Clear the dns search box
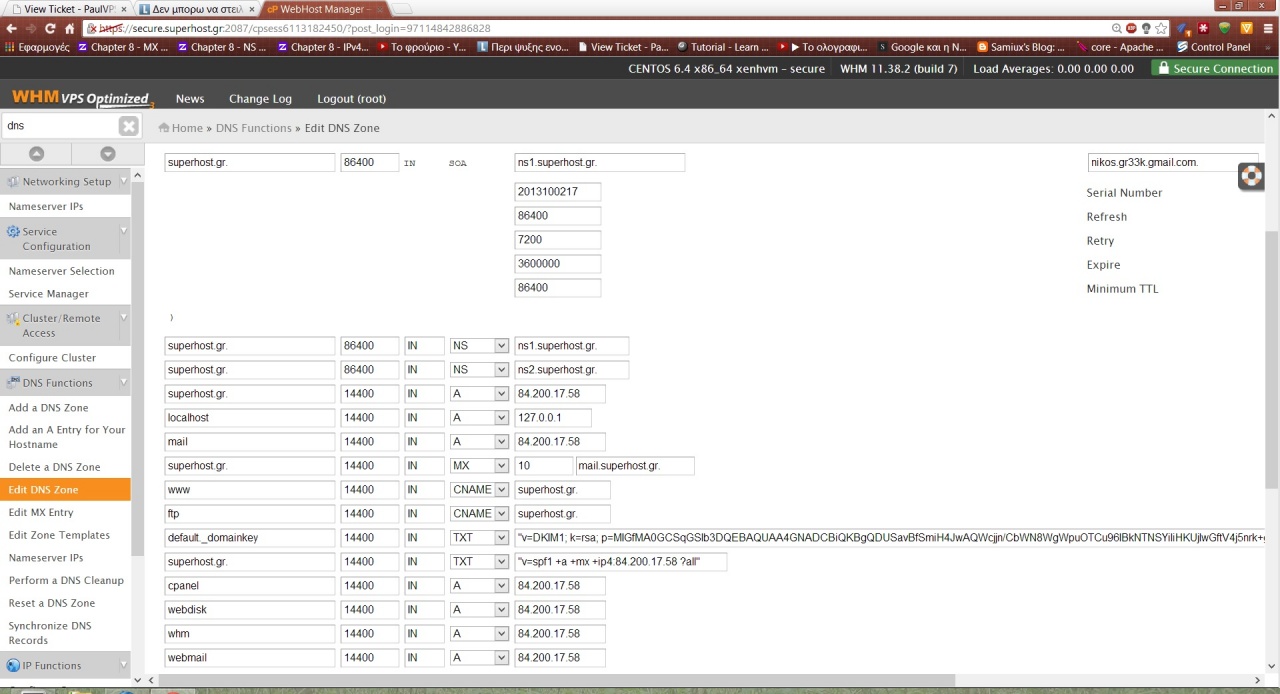This screenshot has width=1280, height=694. [129, 126]
